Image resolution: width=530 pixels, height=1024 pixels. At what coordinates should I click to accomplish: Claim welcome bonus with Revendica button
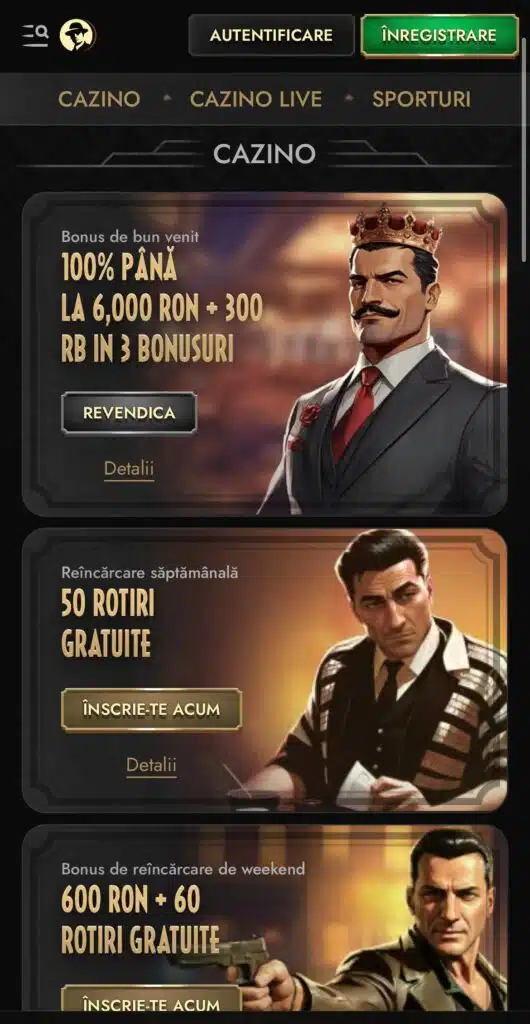pyautogui.click(x=129, y=413)
